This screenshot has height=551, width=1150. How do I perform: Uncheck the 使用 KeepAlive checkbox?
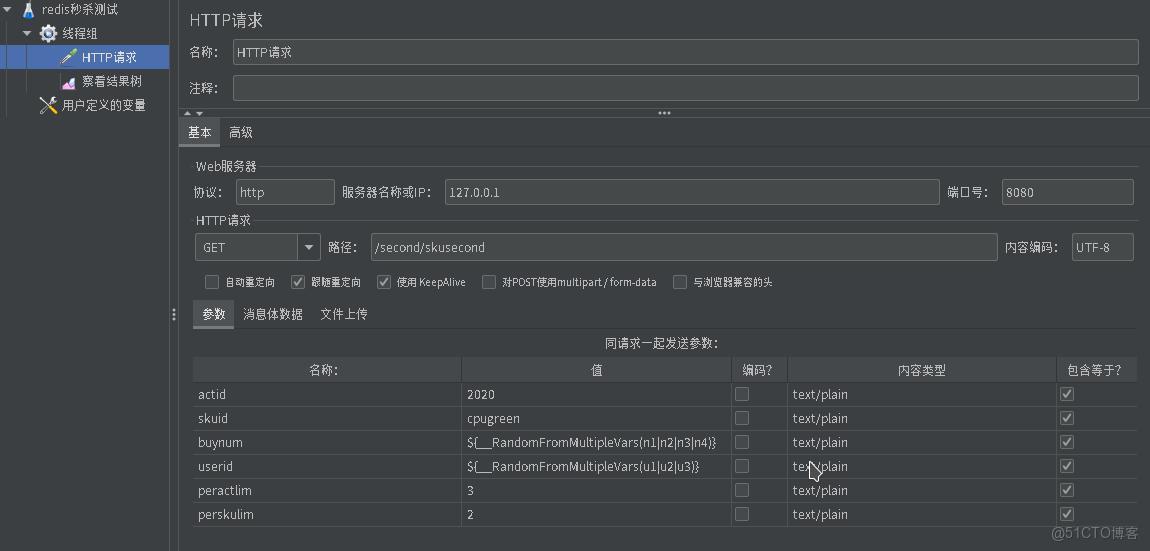[x=384, y=282]
